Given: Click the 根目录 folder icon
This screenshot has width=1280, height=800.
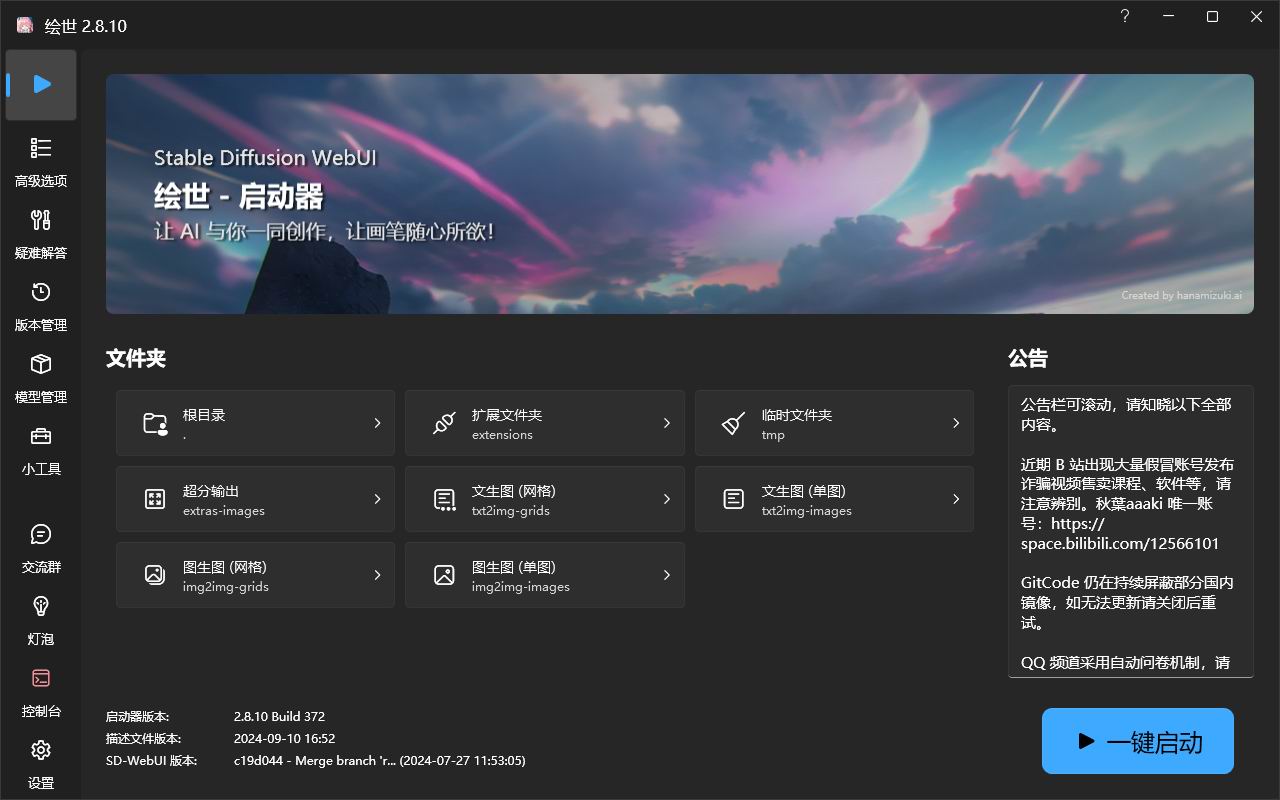Looking at the screenshot, I should coord(155,423).
